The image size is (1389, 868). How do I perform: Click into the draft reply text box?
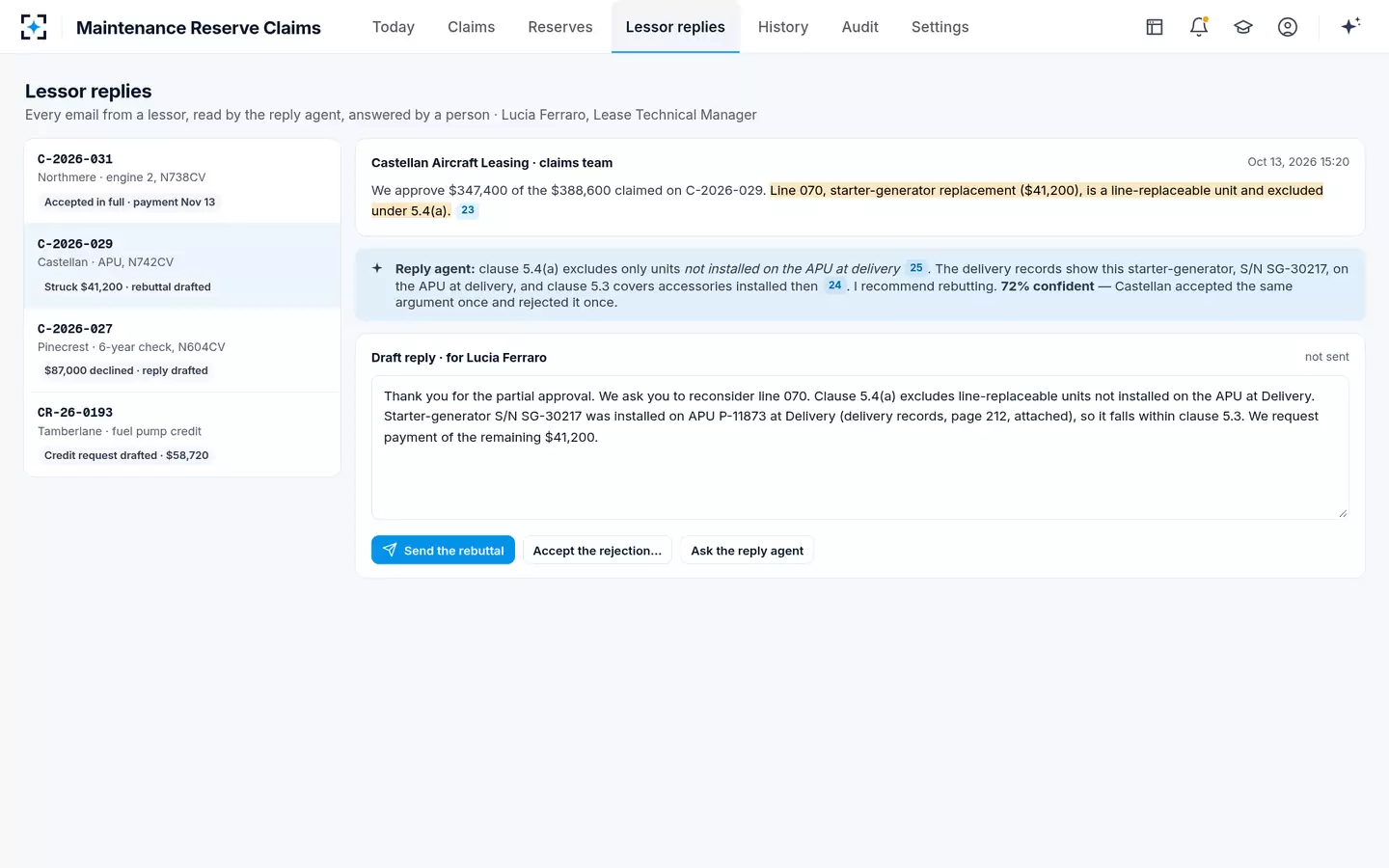860,448
